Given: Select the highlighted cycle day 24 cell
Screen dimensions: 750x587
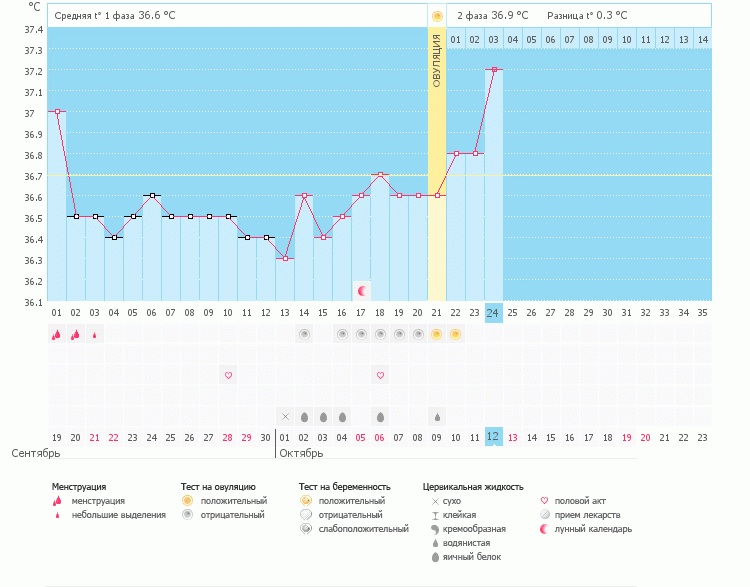Looking at the screenshot, I should [493, 313].
